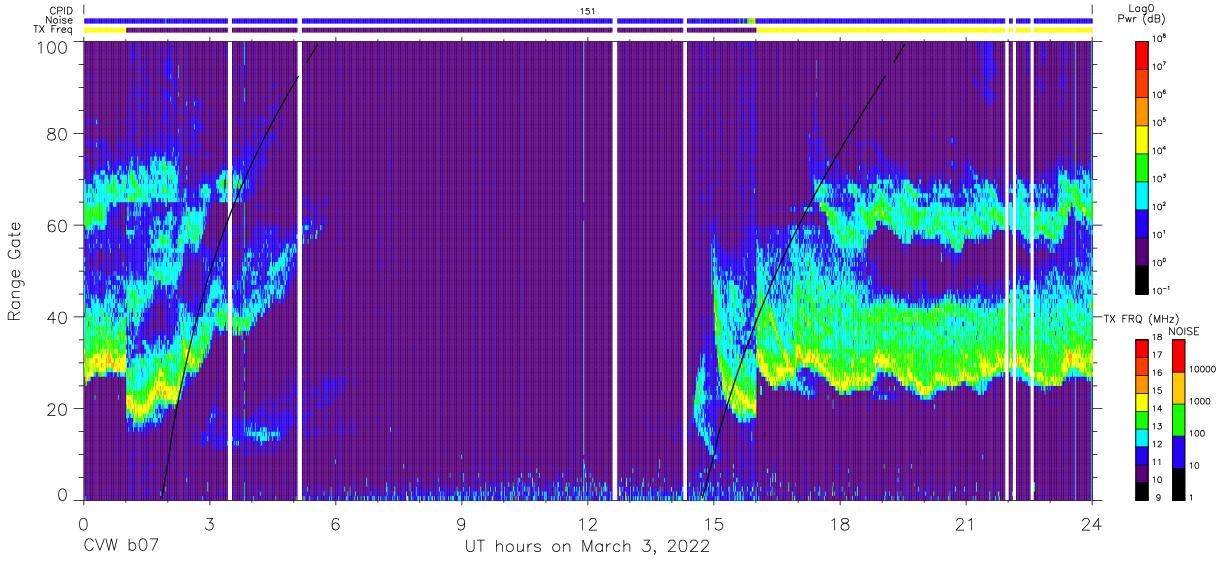
Task: Click the yellow segment of TX FRQ colorbar
Action: click(x=1142, y=402)
